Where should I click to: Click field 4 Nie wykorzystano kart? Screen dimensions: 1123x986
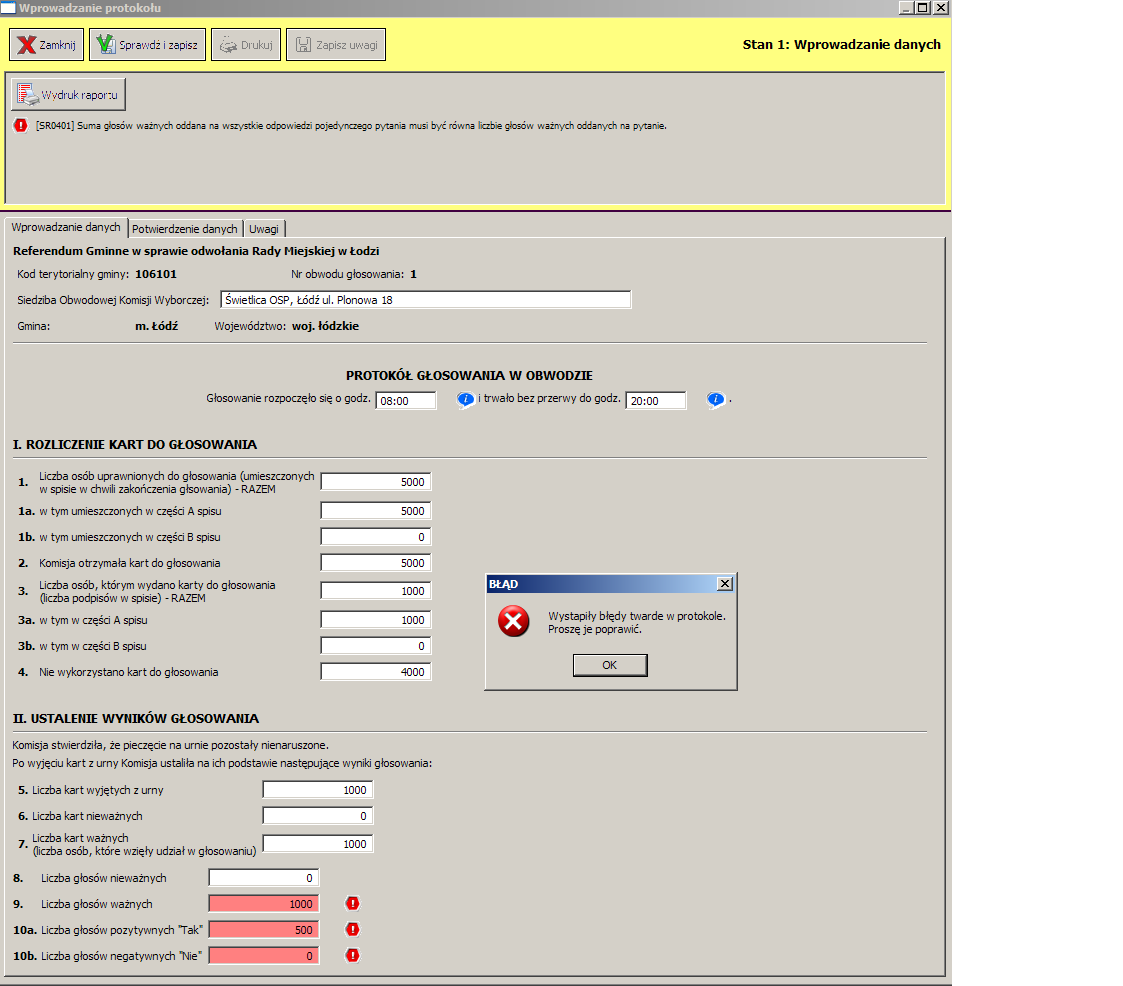[x=375, y=672]
